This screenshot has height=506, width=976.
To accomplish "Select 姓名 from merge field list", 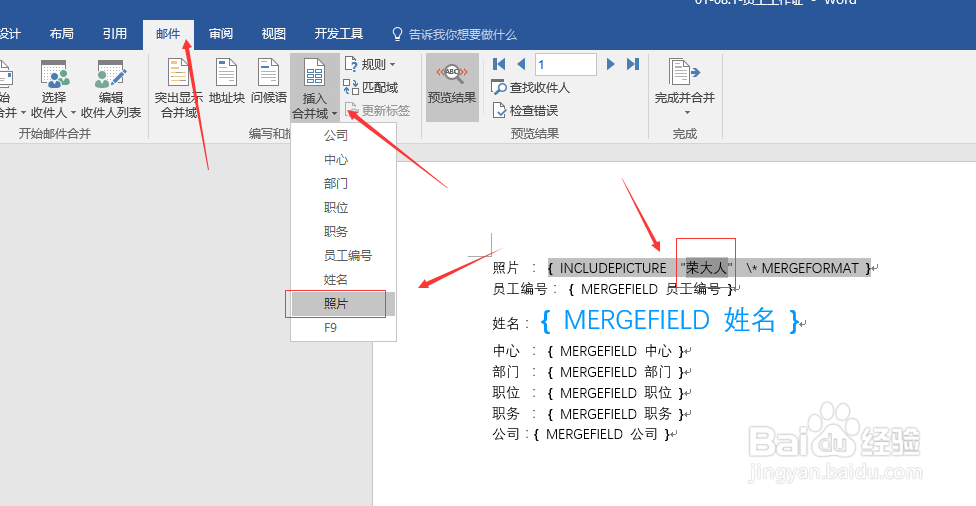I will tap(344, 280).
